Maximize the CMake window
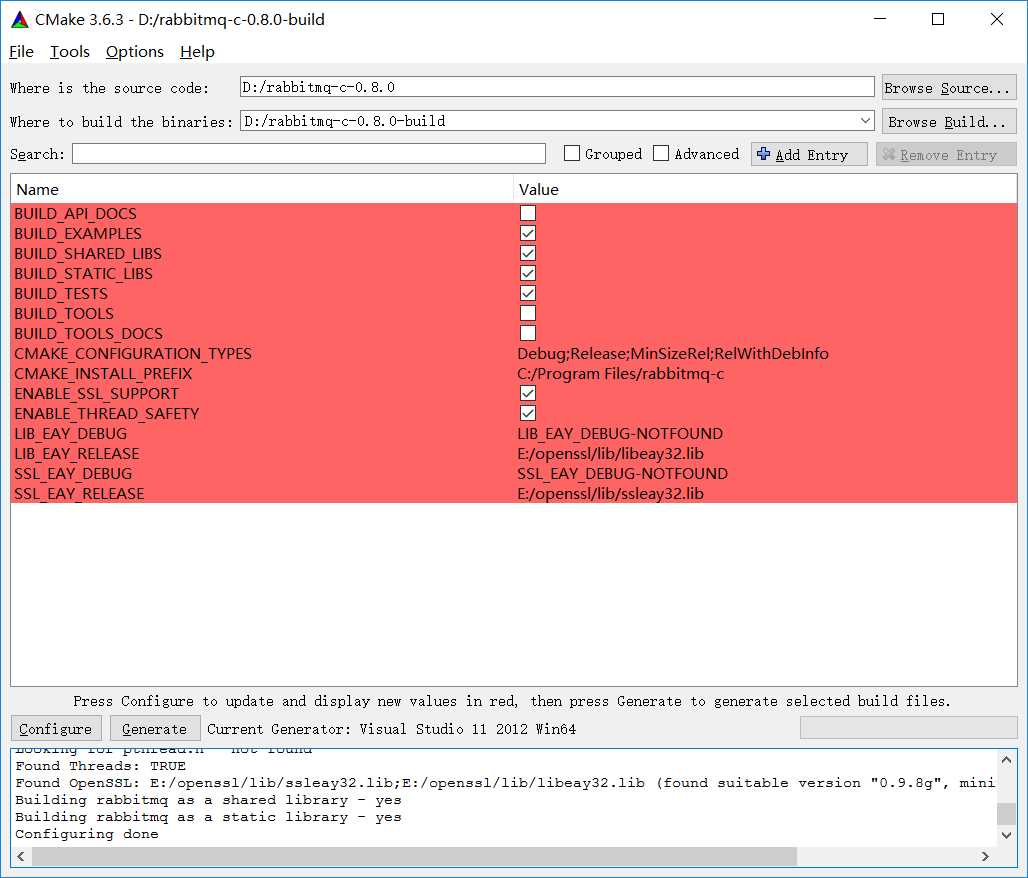This screenshot has width=1028, height=878. (938, 19)
